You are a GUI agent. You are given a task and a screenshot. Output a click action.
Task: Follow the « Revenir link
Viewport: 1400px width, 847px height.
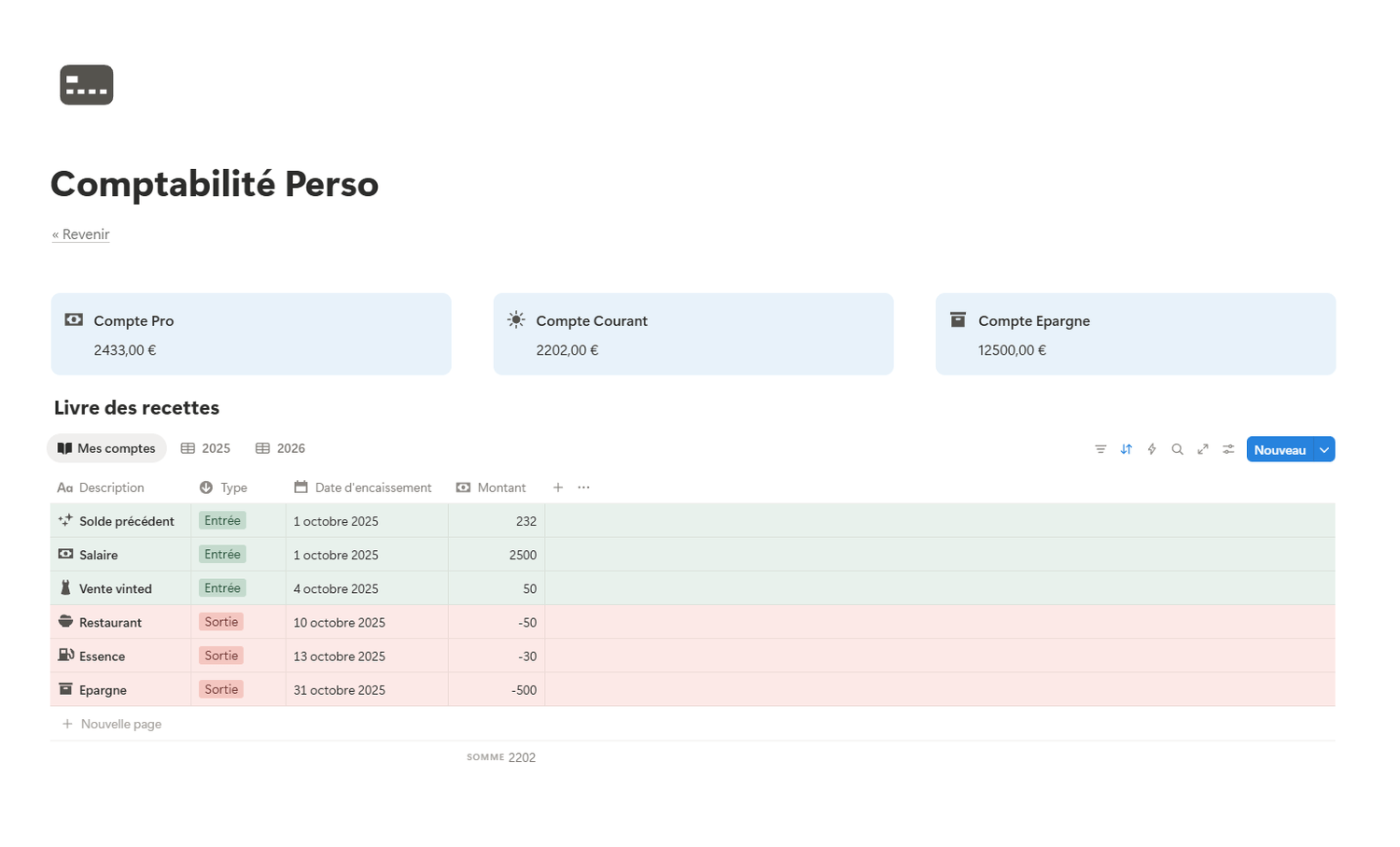(x=81, y=234)
